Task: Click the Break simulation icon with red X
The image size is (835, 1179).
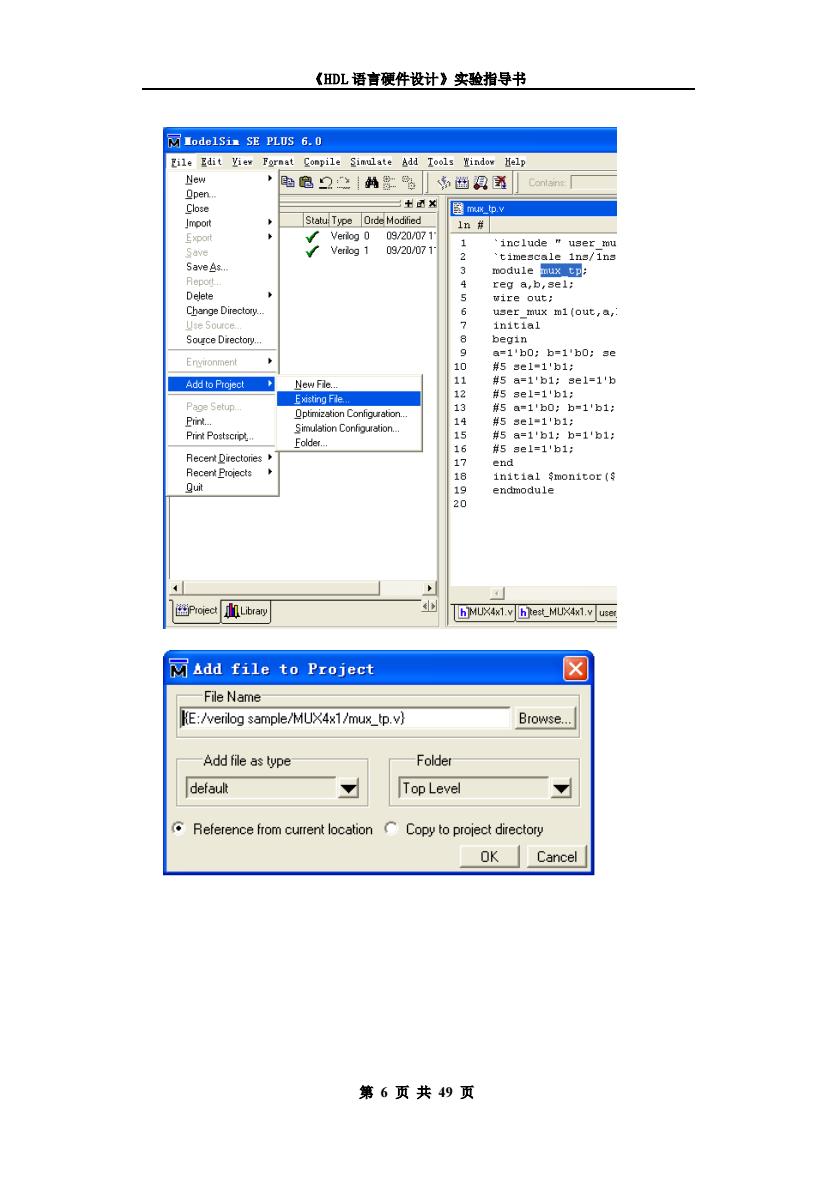Action: 500,182
